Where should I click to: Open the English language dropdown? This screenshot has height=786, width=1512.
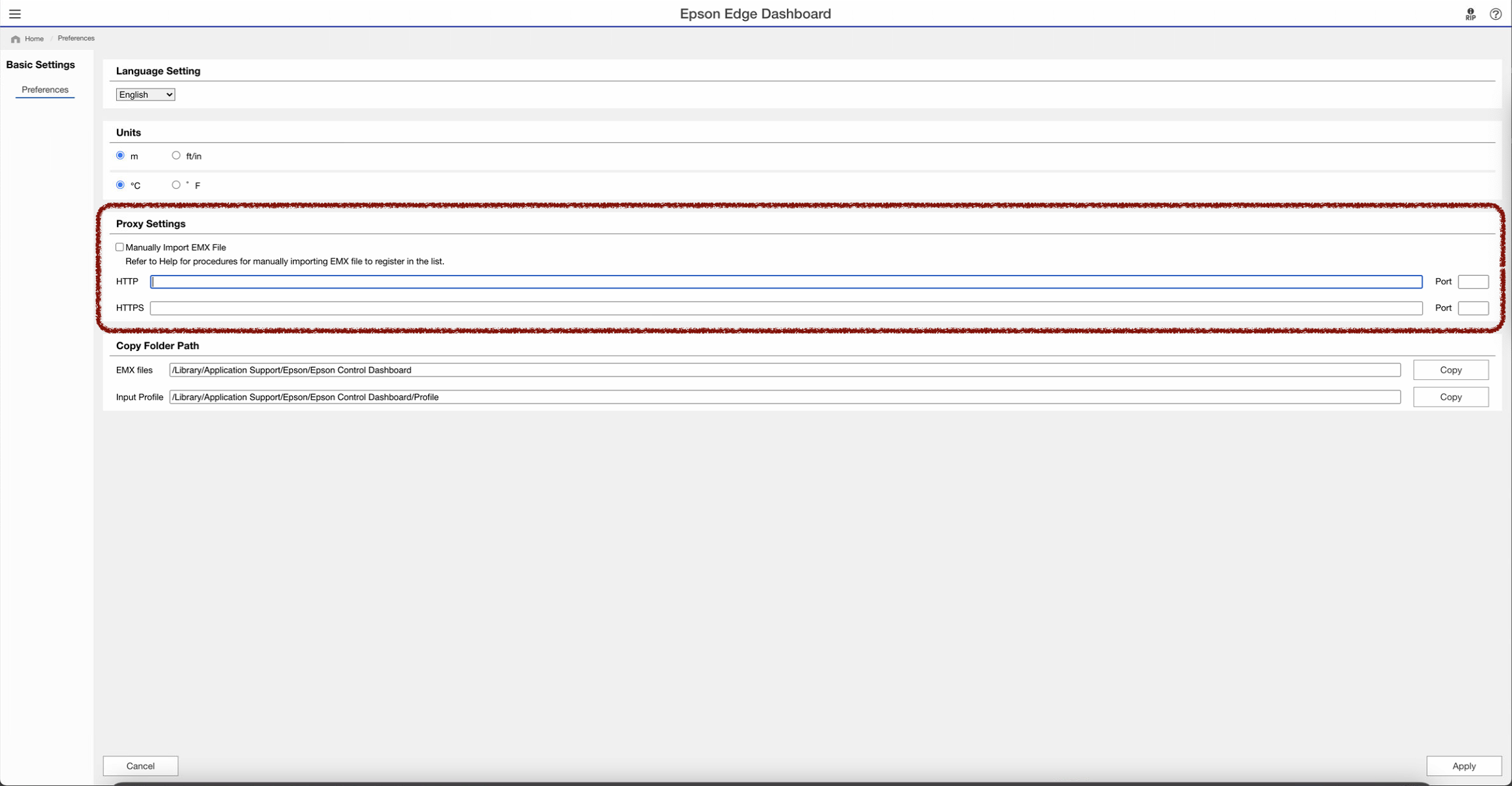pyautogui.click(x=145, y=94)
